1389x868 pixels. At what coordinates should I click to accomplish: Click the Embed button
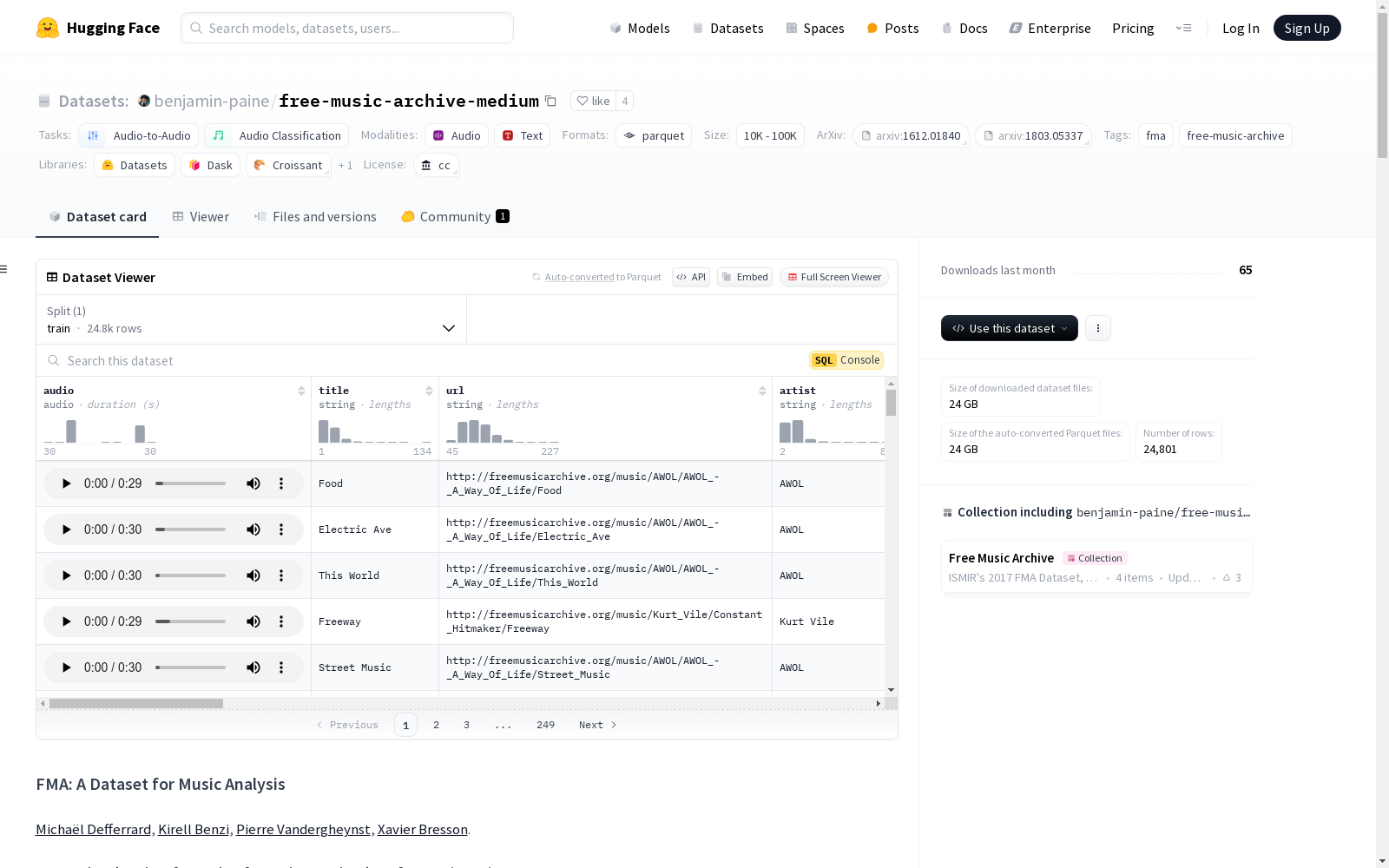(x=745, y=277)
